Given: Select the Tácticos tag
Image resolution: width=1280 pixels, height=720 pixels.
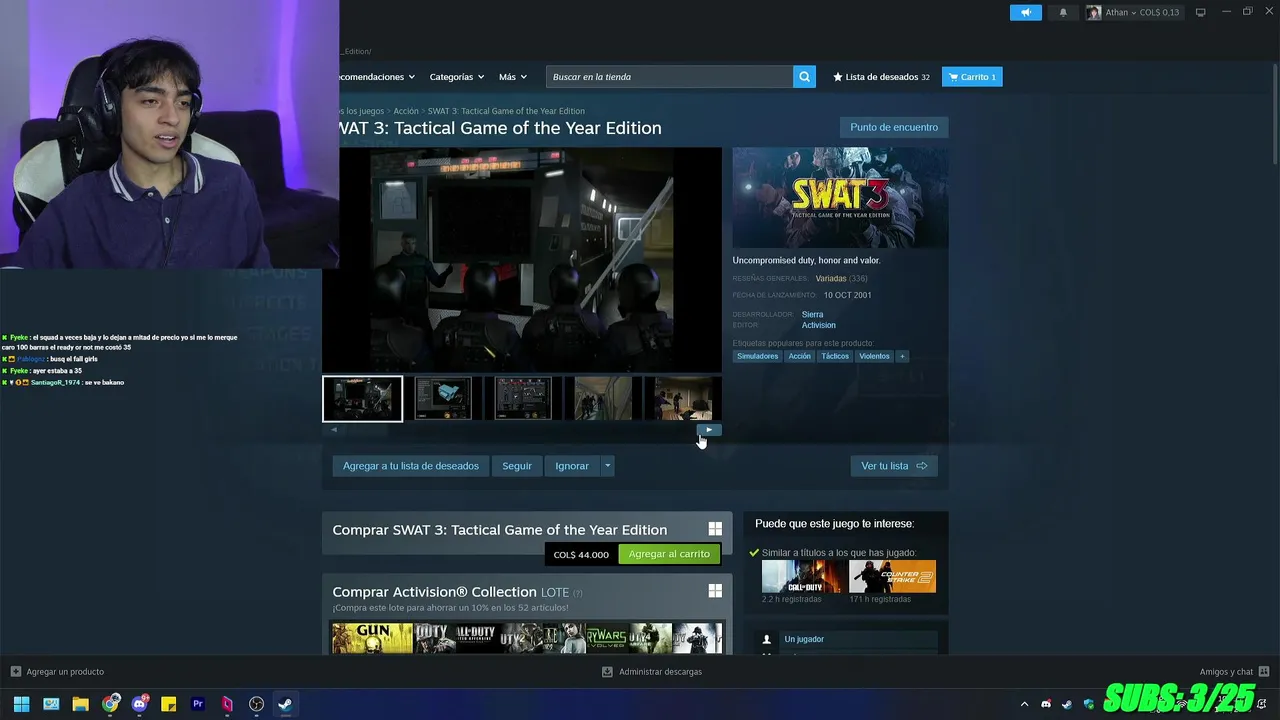Looking at the screenshot, I should point(835,356).
